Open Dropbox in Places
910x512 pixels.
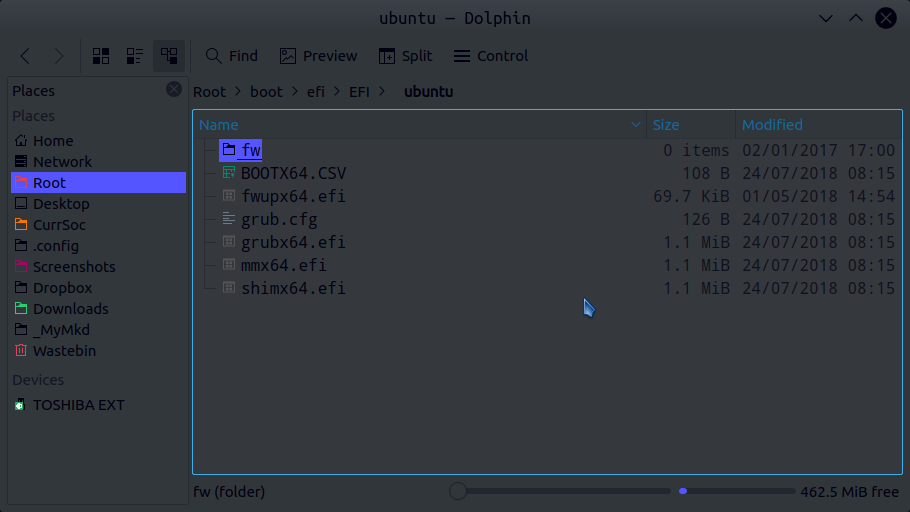98,288
